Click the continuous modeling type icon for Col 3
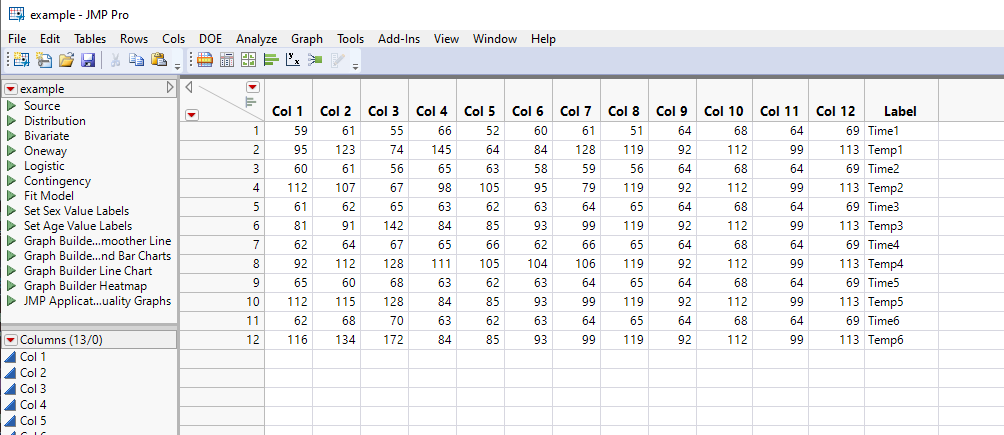Viewport: 1004px width, 435px height. pyautogui.click(x=10, y=389)
